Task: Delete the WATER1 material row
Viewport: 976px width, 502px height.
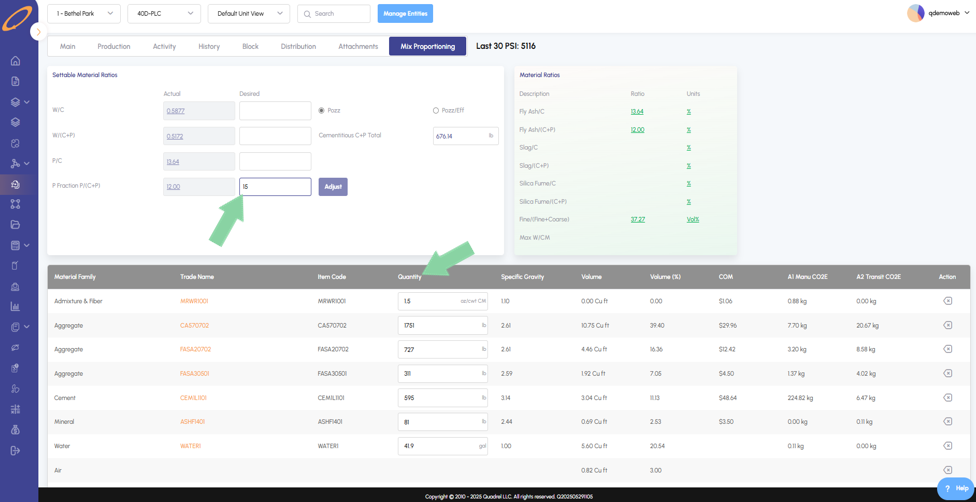Action: tap(947, 445)
